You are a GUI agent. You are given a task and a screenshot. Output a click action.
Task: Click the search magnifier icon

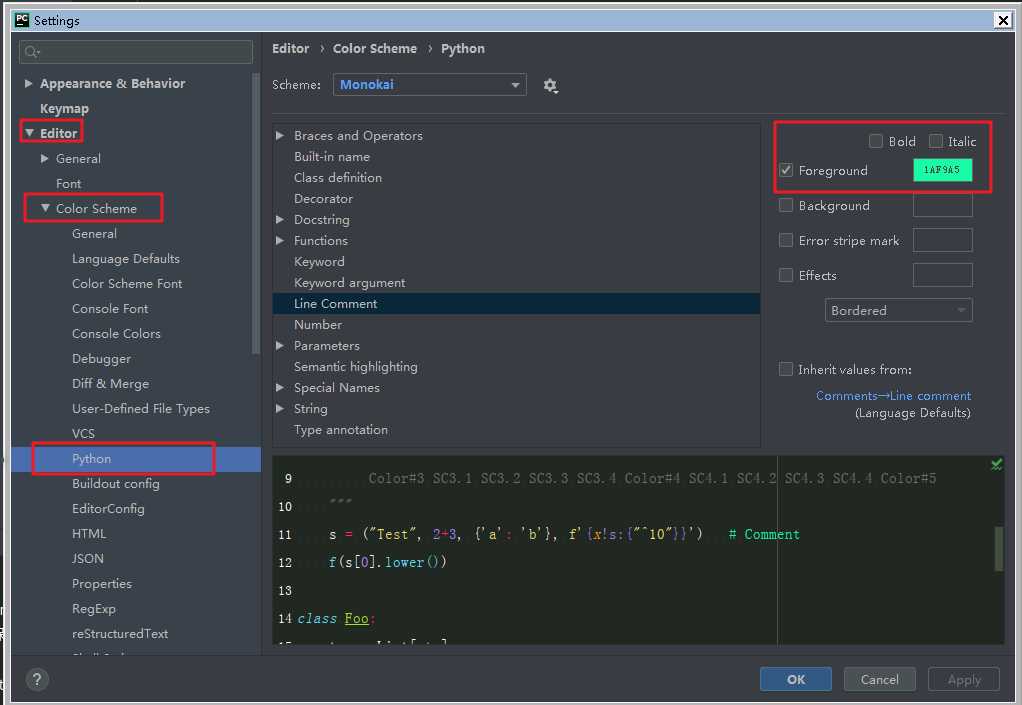[x=31, y=51]
